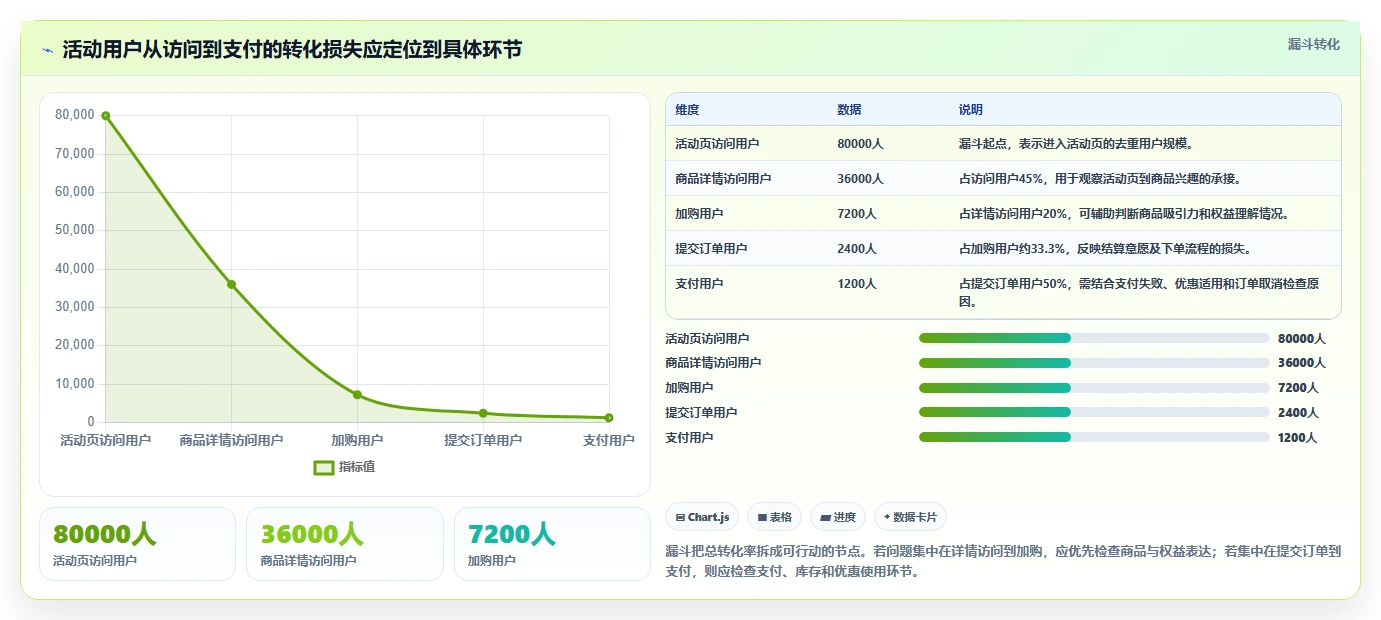This screenshot has height=620, width=1381.
Task: Click the y-axis label 80,000
Action: click(74, 115)
